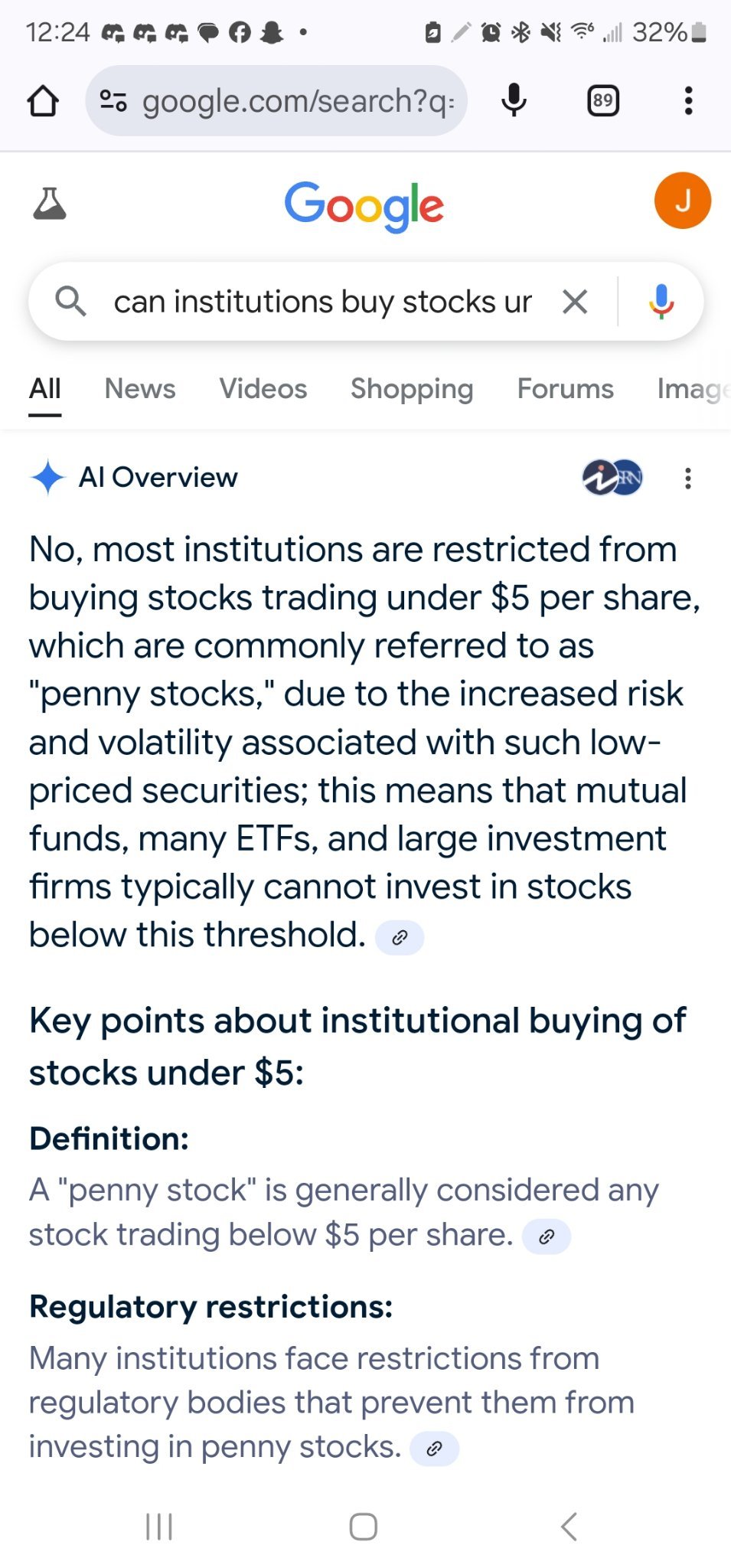Start Google voice search with colored microphone
The image size is (731, 1568).
coord(661,302)
